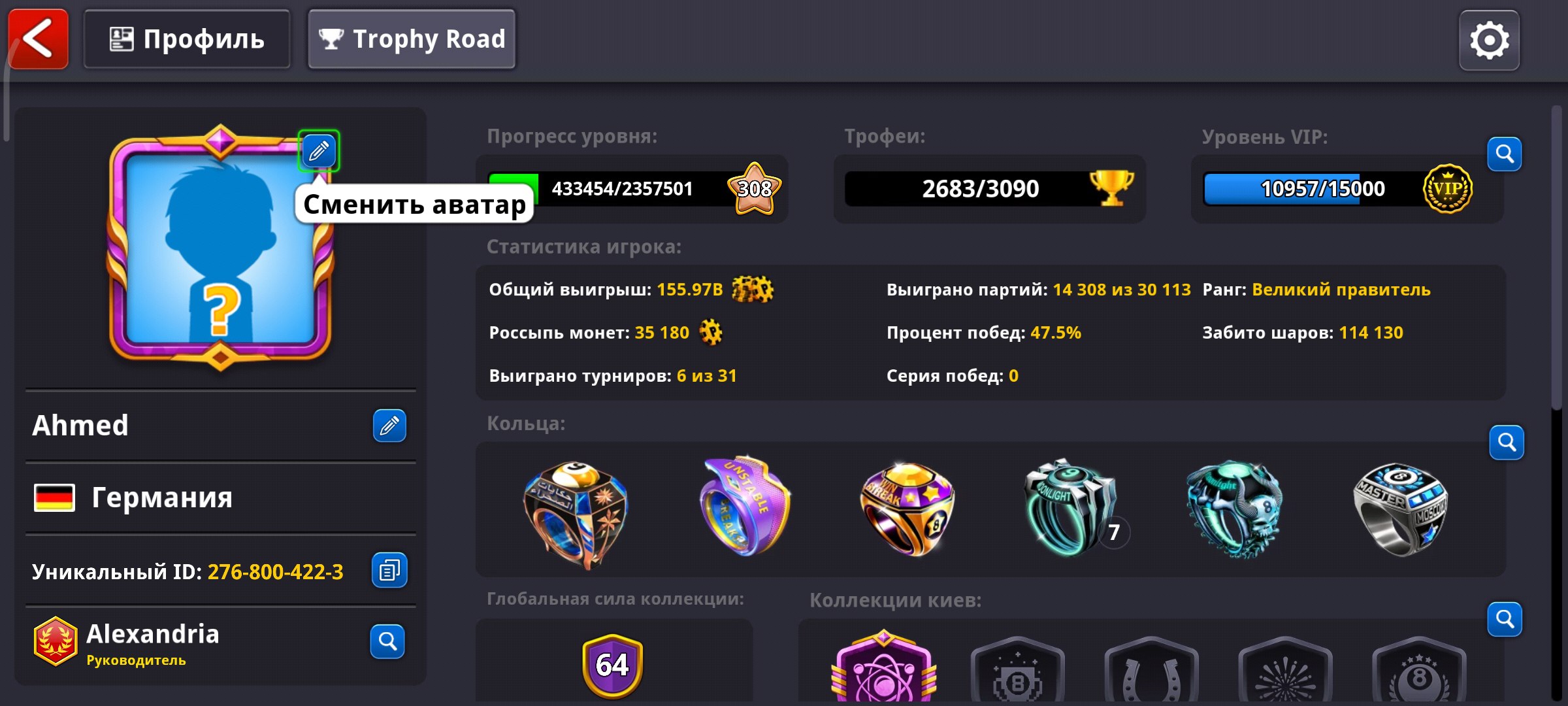The image size is (1568, 706).
Task: Select the Master Moscow silver ring
Action: (x=1400, y=509)
